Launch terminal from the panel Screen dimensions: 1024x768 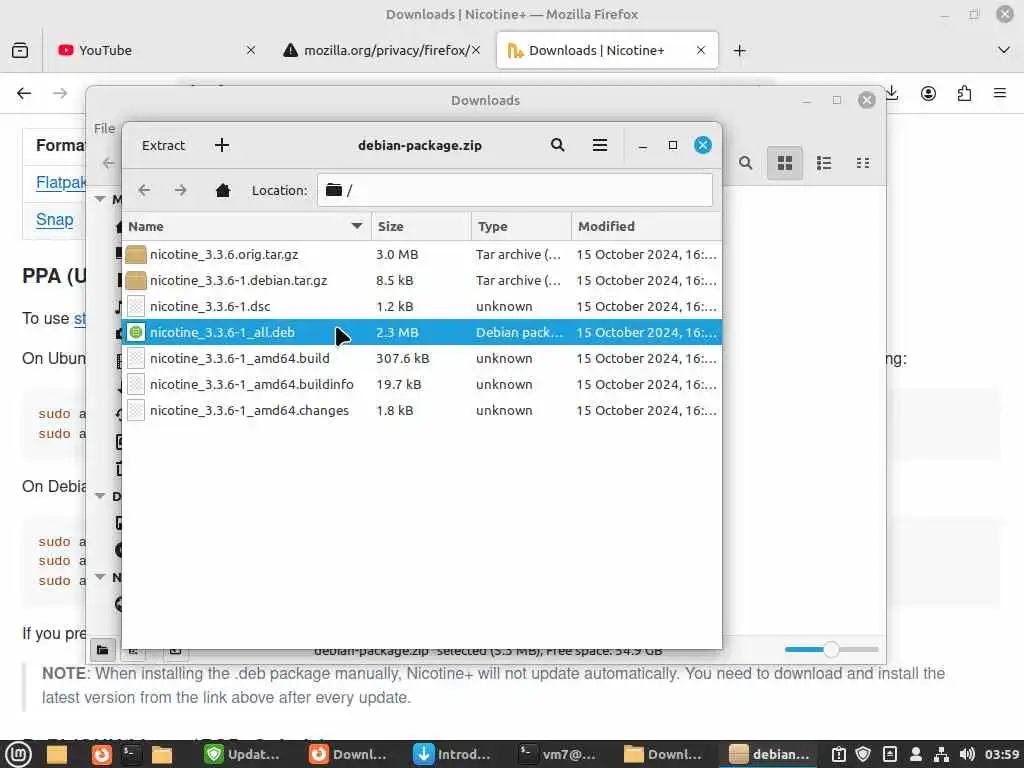[131, 754]
